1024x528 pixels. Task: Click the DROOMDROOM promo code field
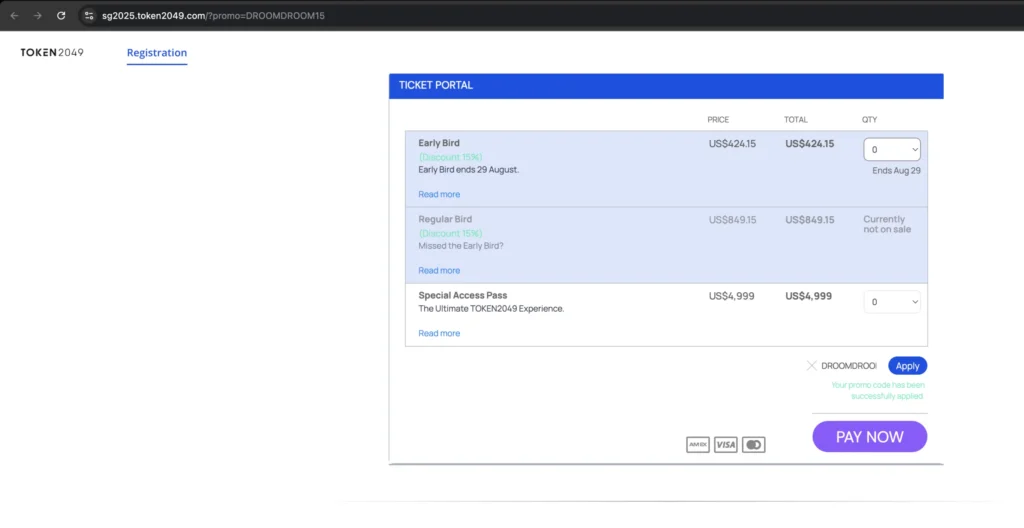tap(849, 366)
